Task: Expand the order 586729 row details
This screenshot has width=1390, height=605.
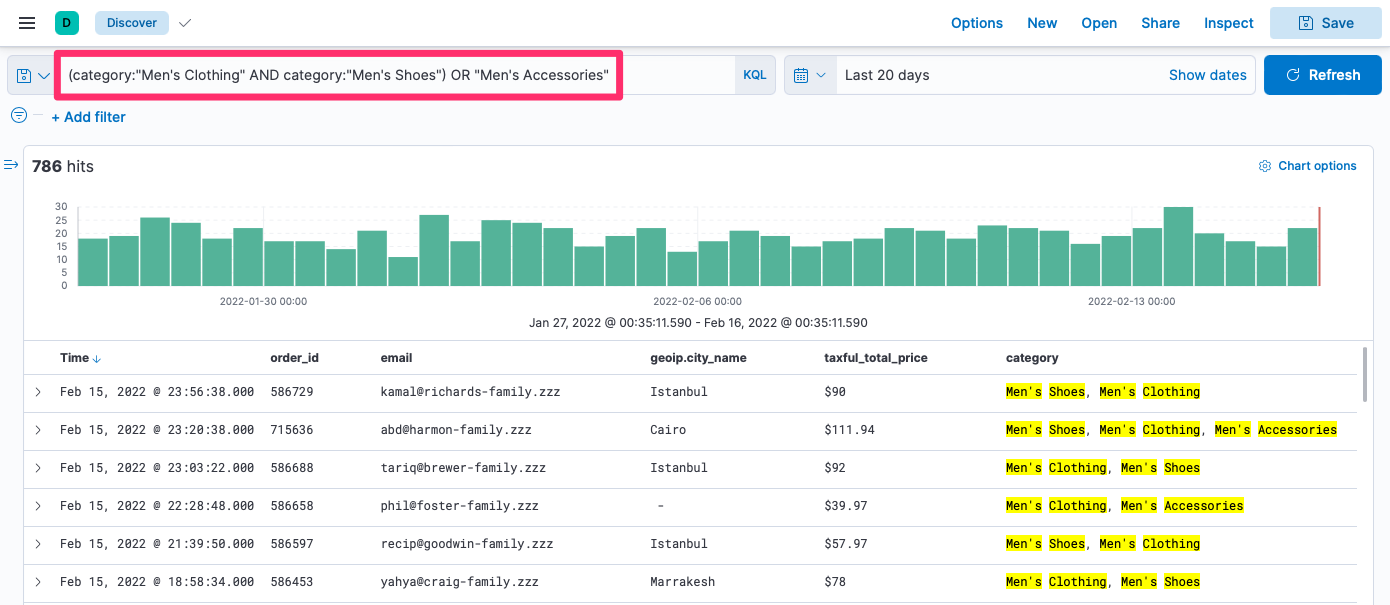Action: 38,392
